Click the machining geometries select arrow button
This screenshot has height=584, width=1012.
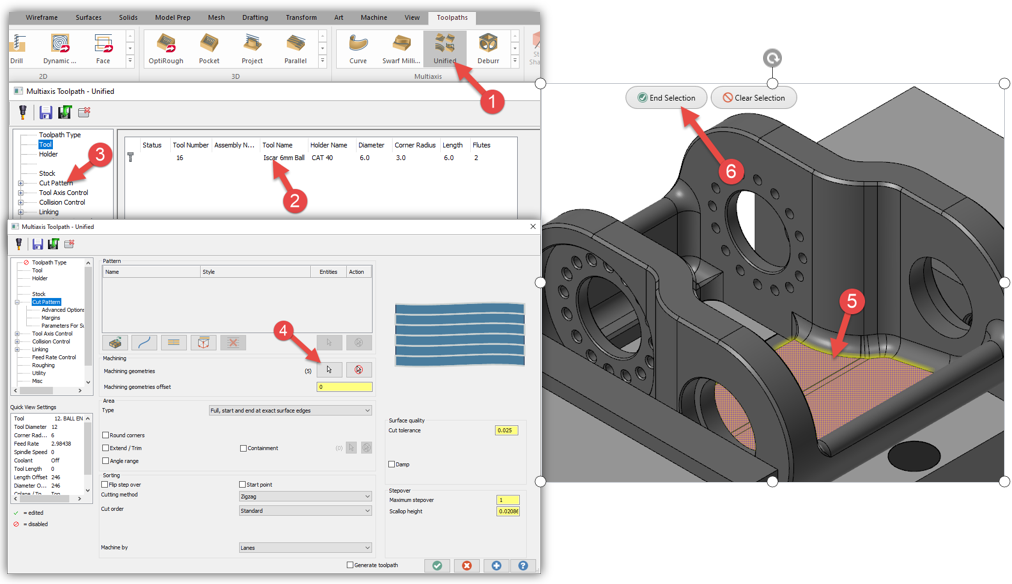coord(329,370)
